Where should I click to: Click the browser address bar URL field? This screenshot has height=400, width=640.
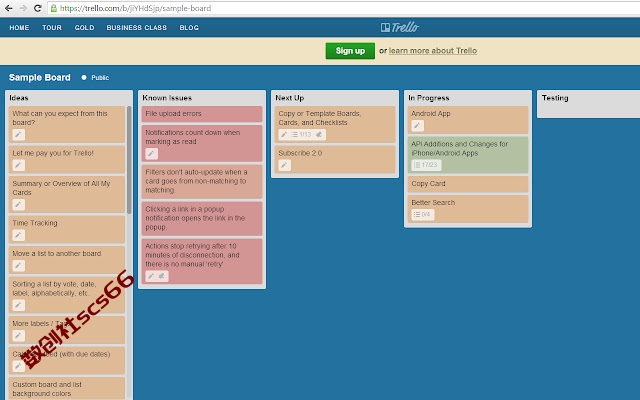[x=343, y=8]
